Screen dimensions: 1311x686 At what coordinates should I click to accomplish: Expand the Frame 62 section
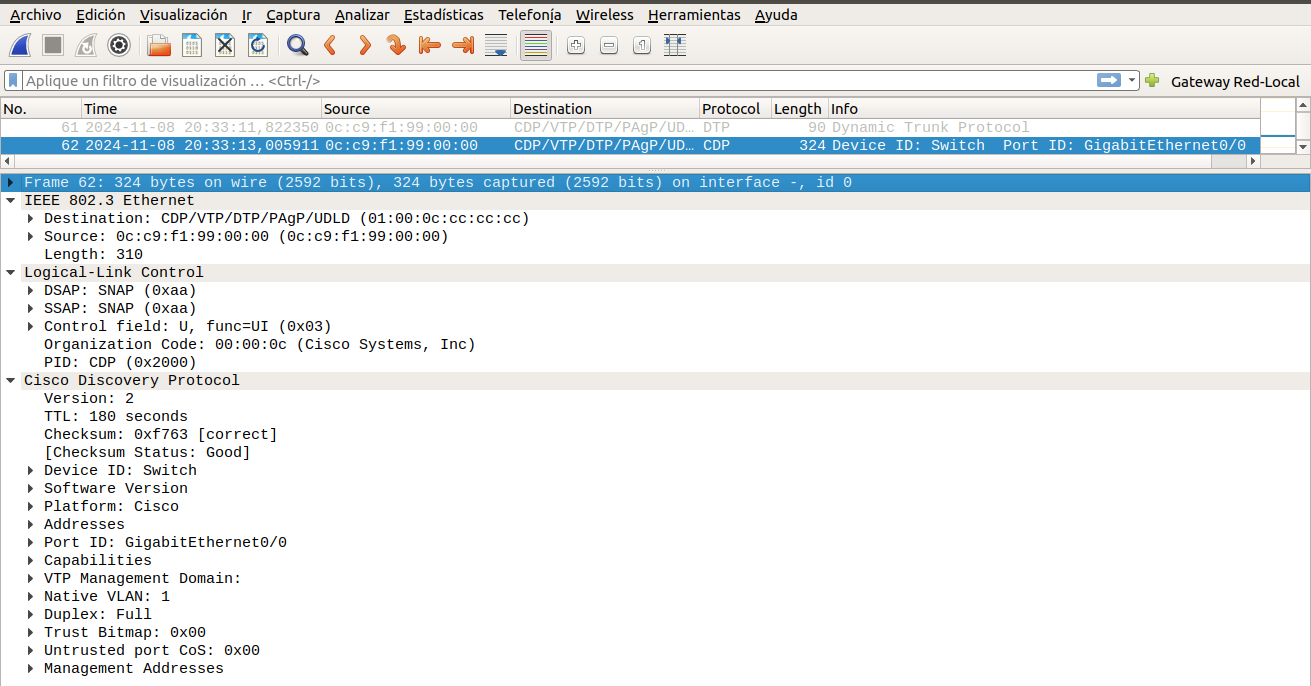click(x=11, y=183)
